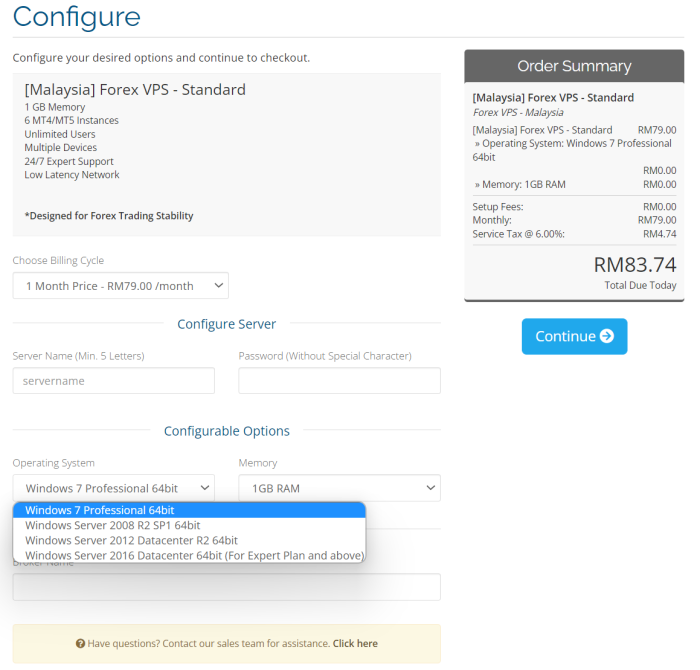Click the Service Tax @ 6.00% line
This screenshot has width=700, height=670.
[518, 234]
